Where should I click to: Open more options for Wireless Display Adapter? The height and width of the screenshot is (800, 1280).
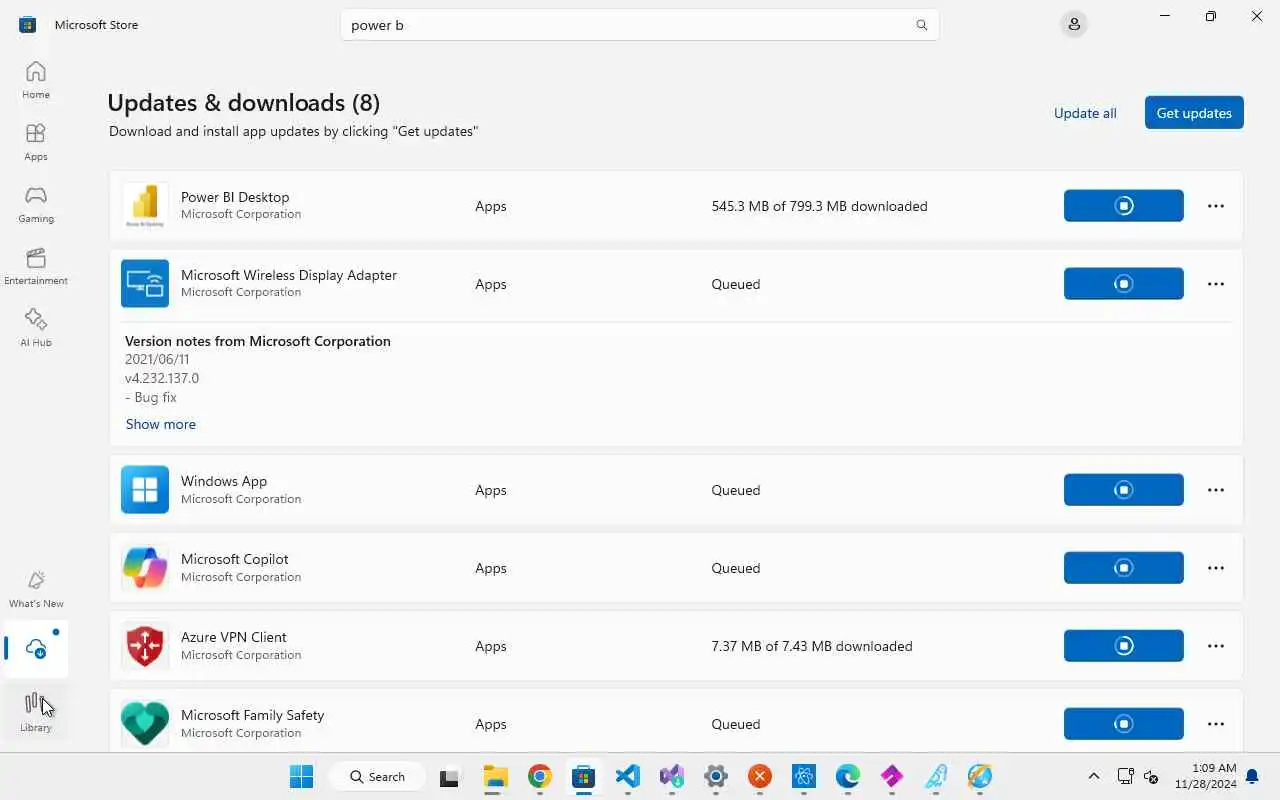(1216, 284)
